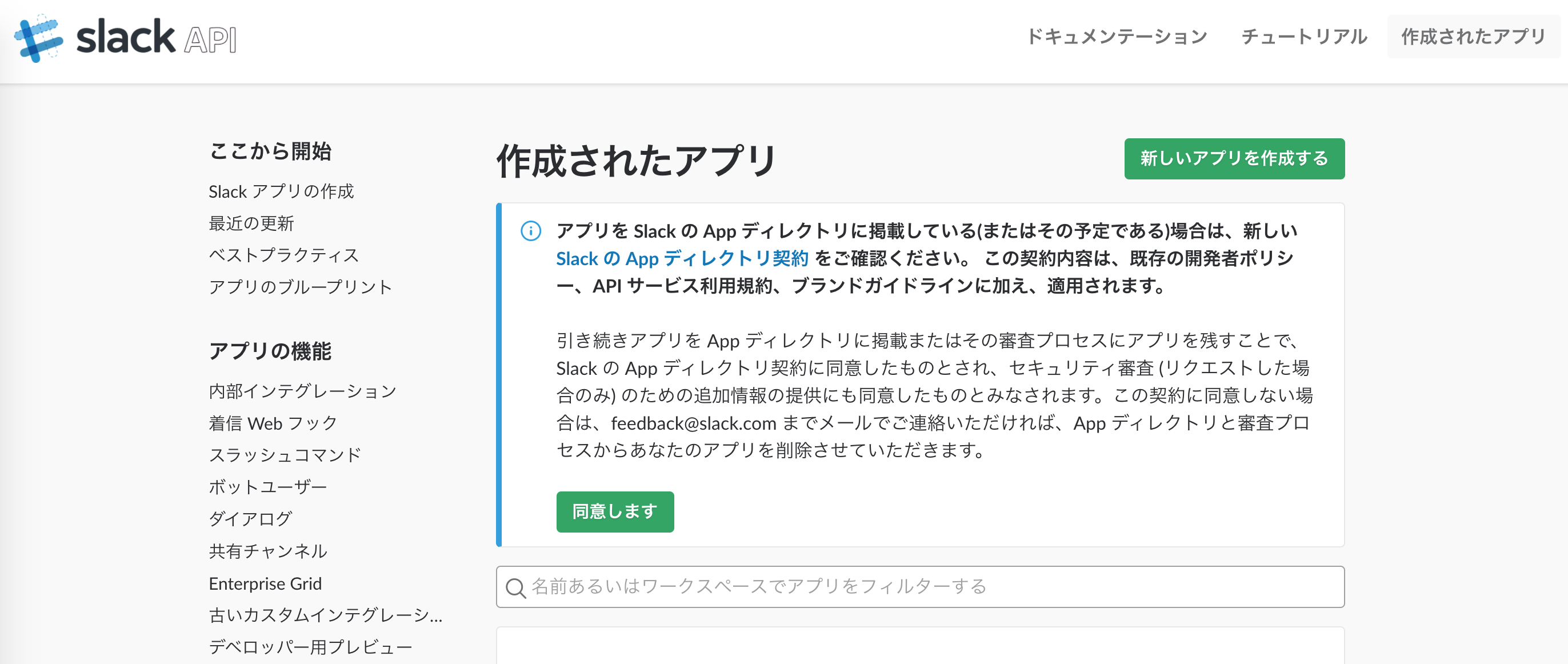Click the 作成されたアプリ page title
This screenshot has width=1568, height=664.
pyautogui.click(x=636, y=161)
